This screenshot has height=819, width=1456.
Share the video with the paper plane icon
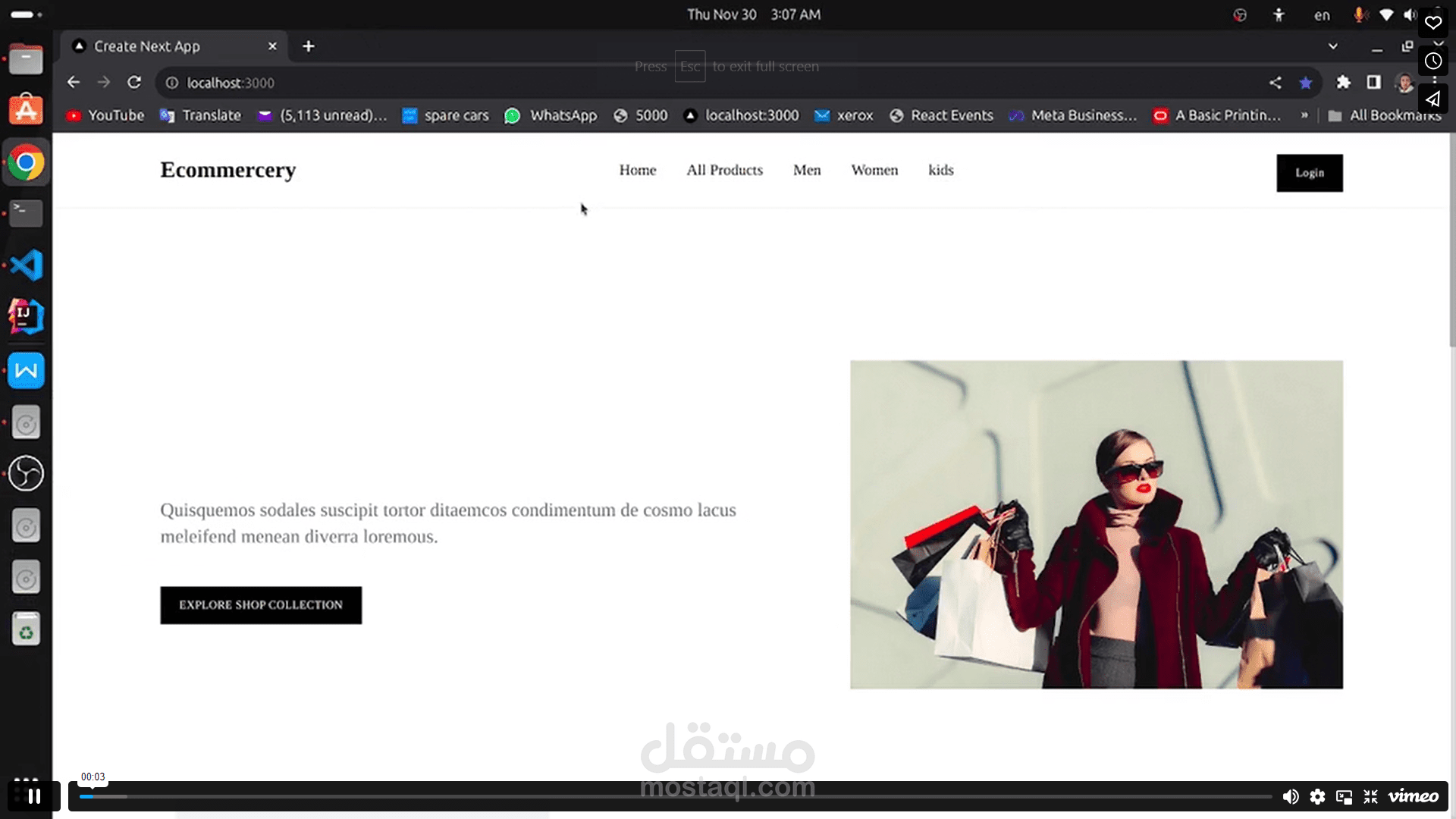[1432, 99]
